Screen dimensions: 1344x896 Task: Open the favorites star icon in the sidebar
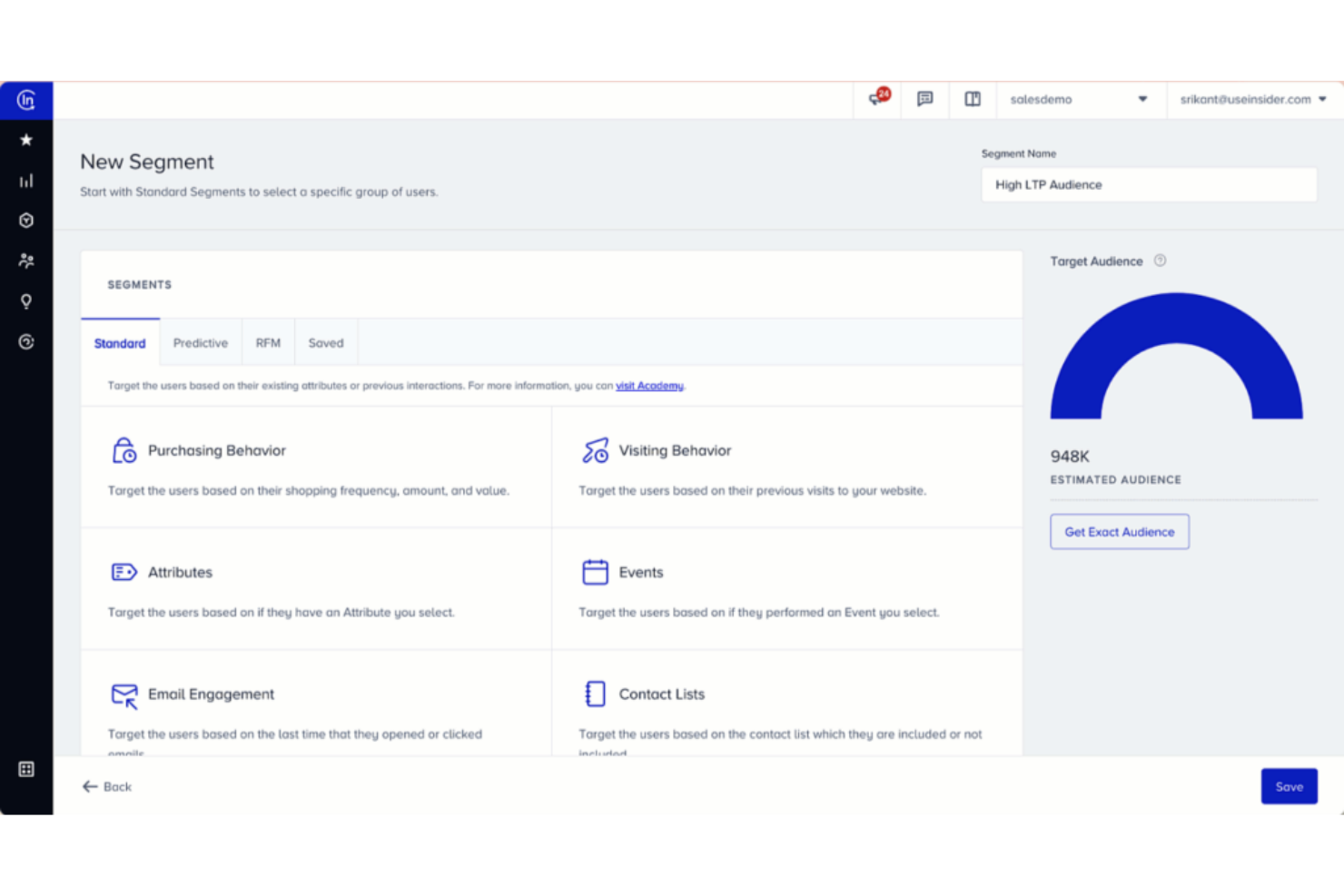(26, 140)
